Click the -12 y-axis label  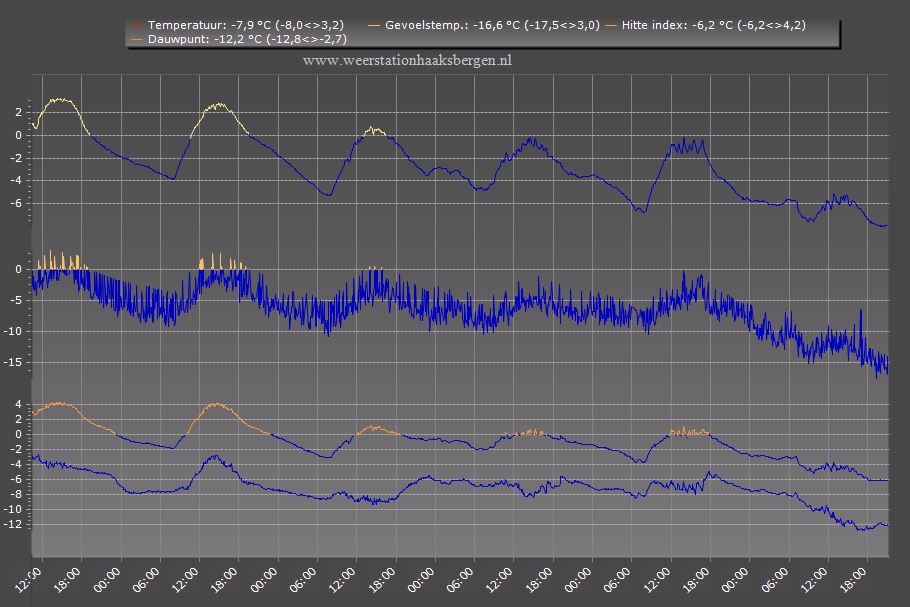point(13,524)
